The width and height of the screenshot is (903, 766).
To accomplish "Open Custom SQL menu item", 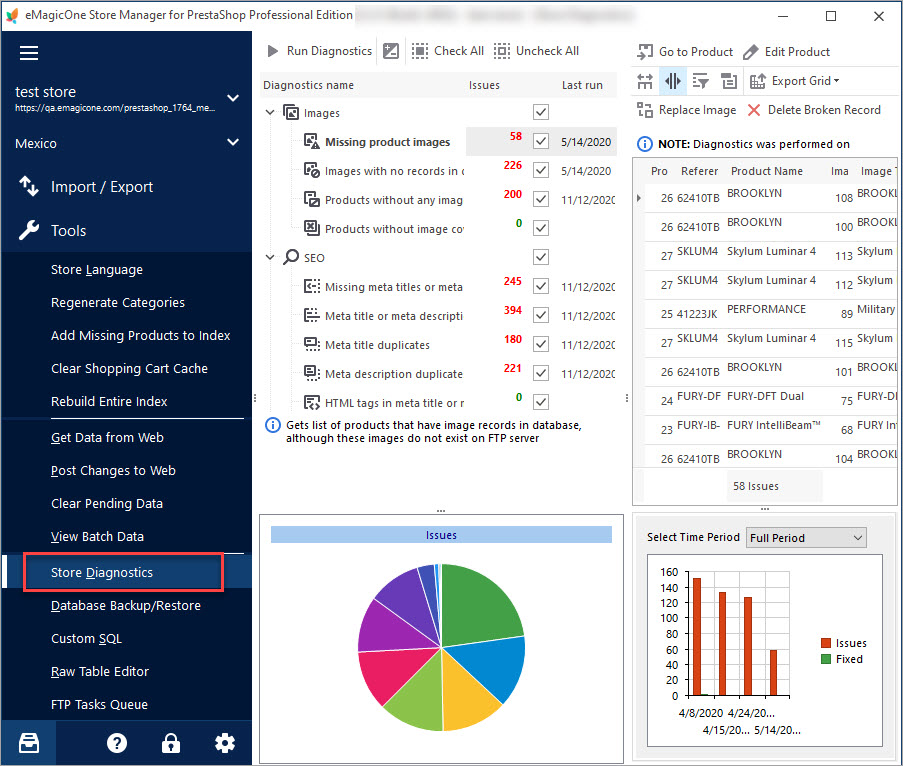I will tap(86, 639).
